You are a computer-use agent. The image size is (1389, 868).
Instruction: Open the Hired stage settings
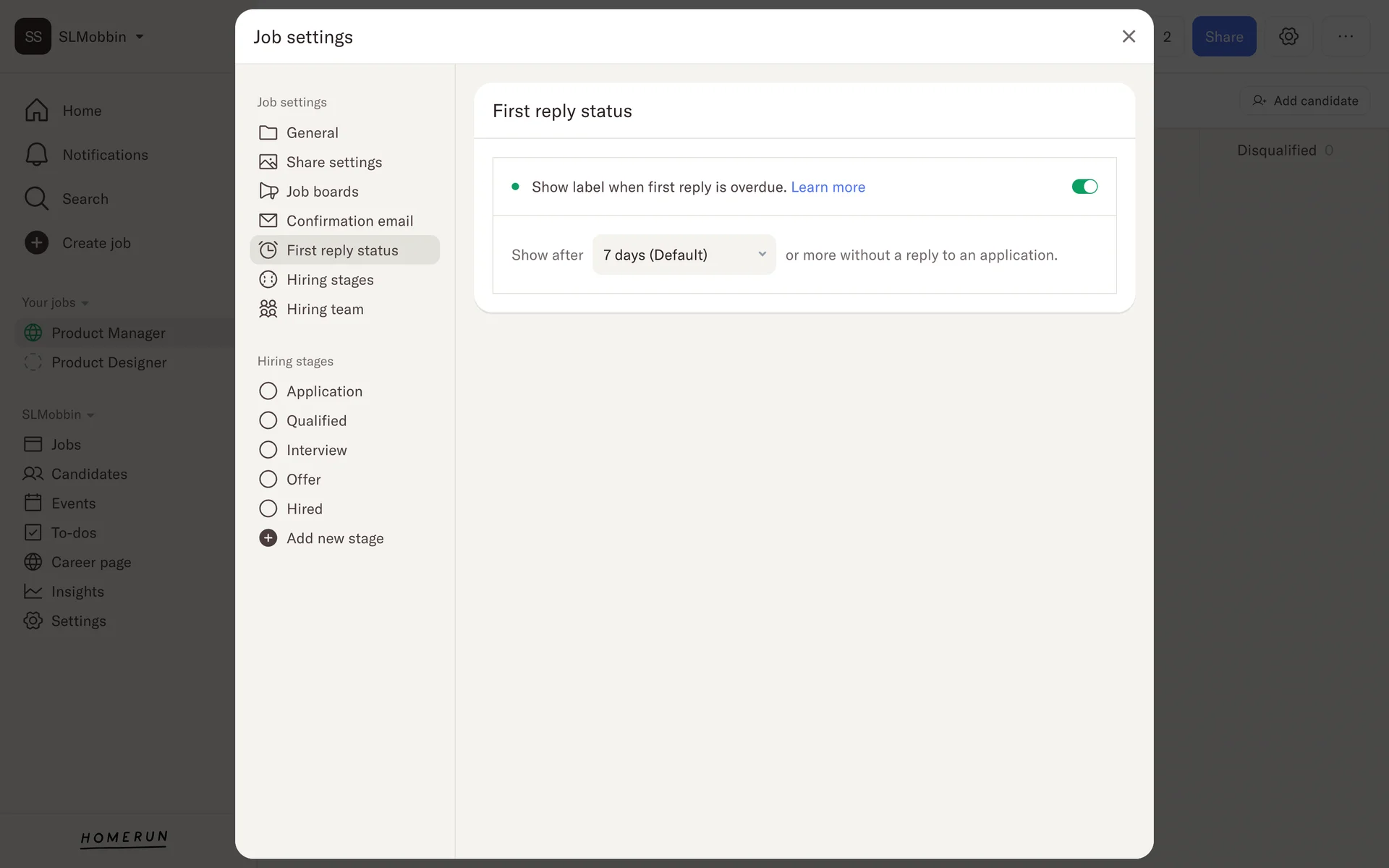coord(304,509)
